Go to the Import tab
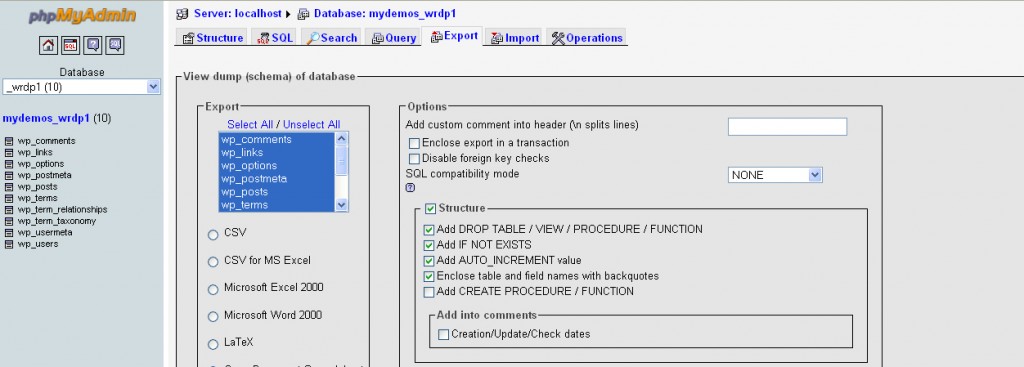This screenshot has width=1024, height=367. pyautogui.click(x=514, y=38)
